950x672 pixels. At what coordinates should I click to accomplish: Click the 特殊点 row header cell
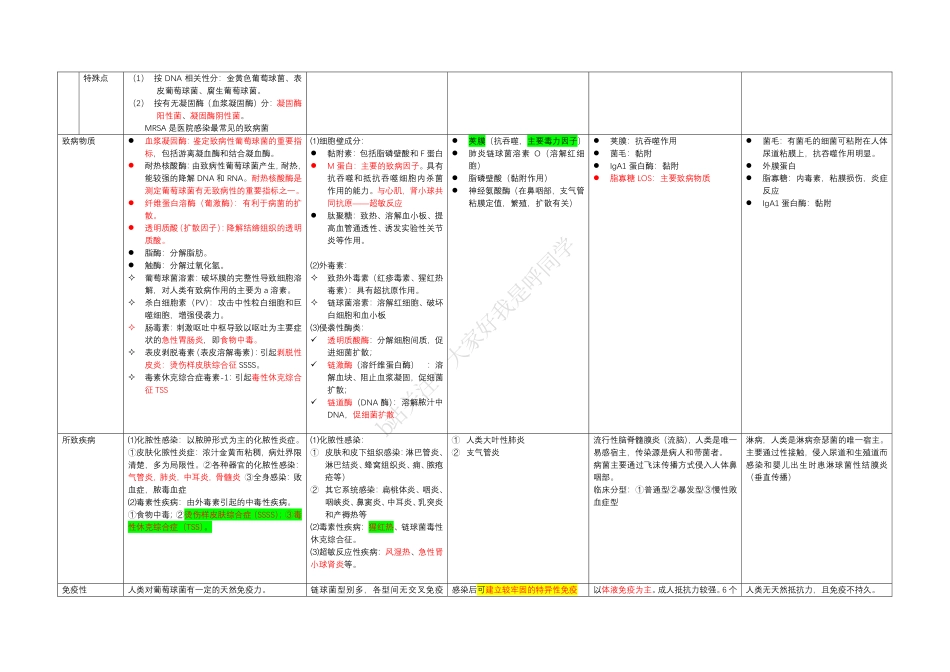95,78
